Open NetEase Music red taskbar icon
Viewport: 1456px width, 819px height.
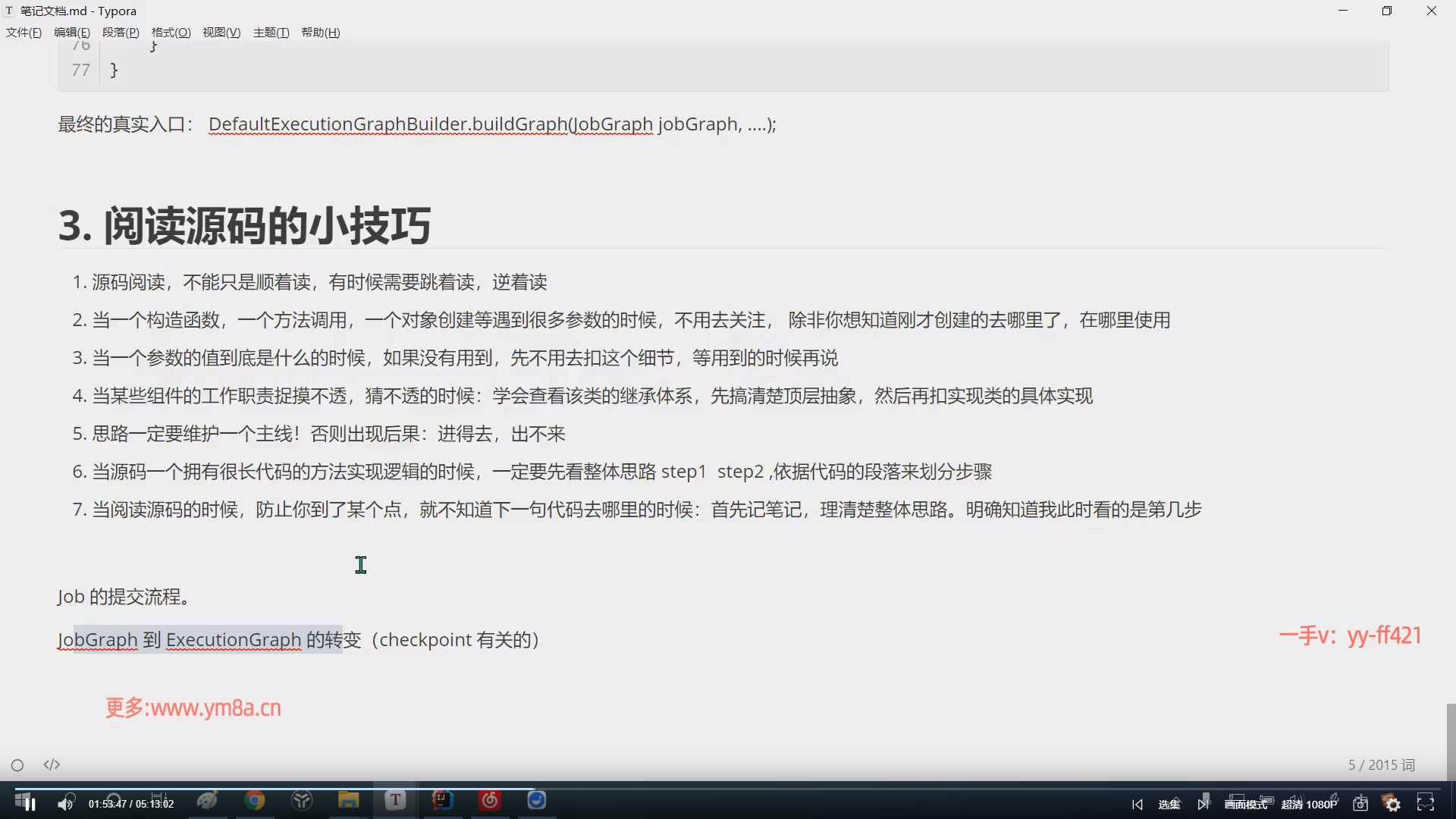point(490,800)
